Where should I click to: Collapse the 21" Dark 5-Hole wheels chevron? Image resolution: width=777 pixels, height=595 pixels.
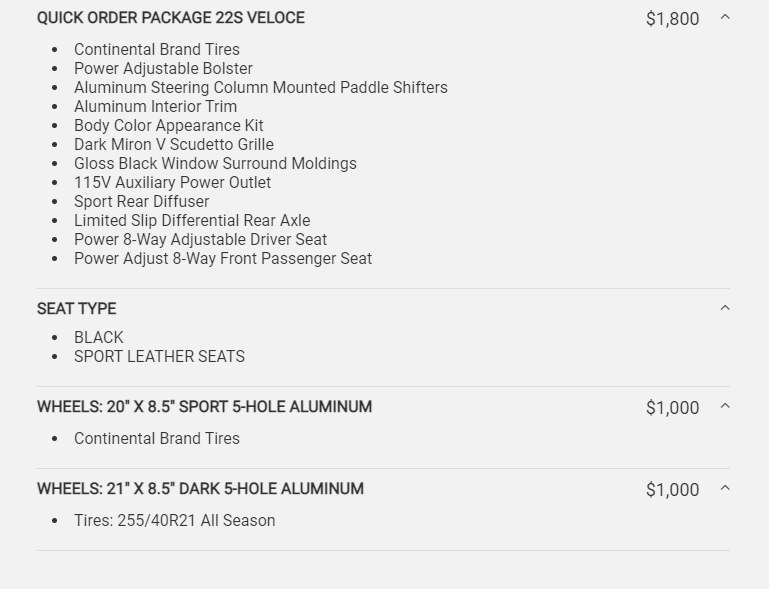725,489
